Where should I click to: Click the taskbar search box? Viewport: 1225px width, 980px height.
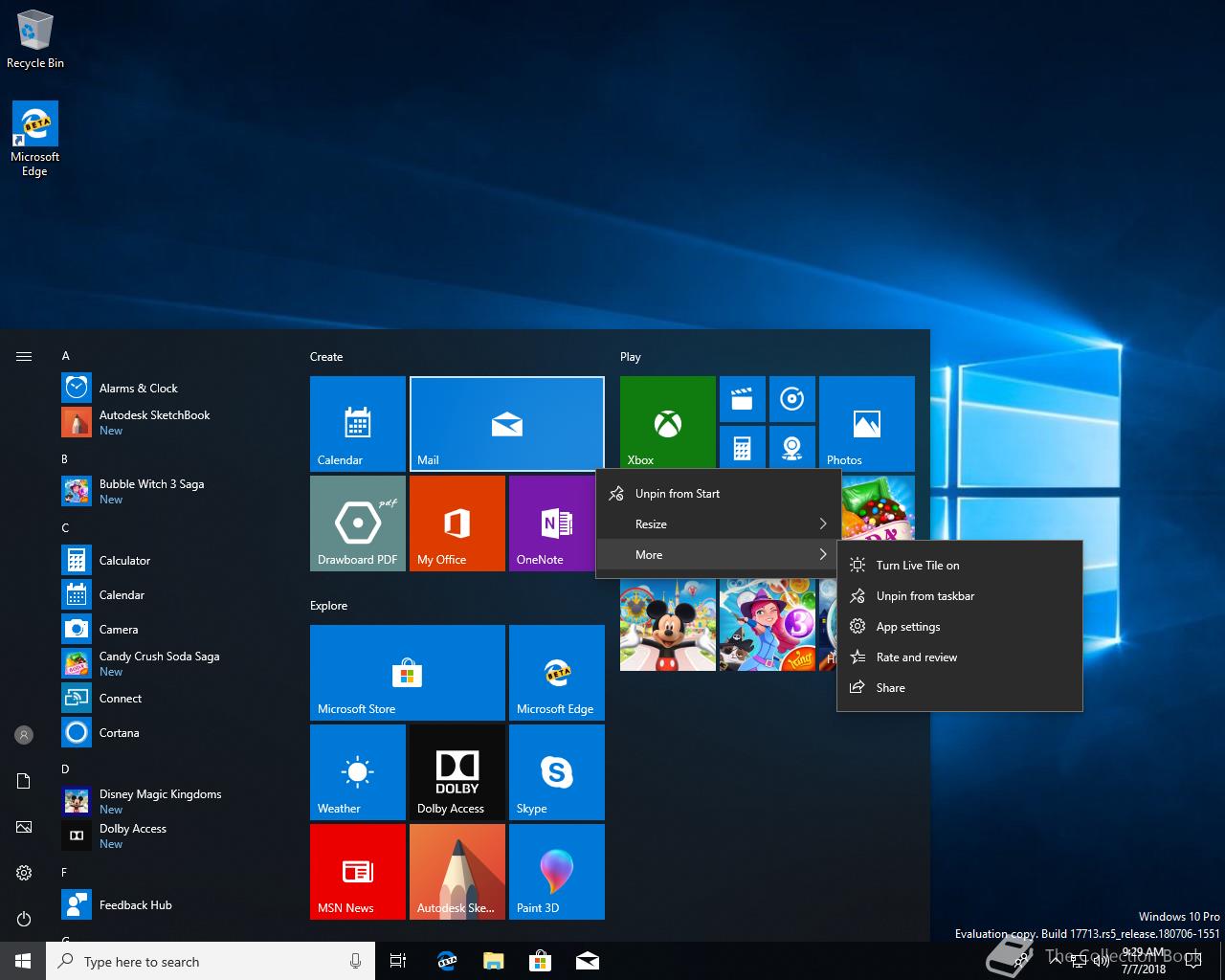coord(211,961)
